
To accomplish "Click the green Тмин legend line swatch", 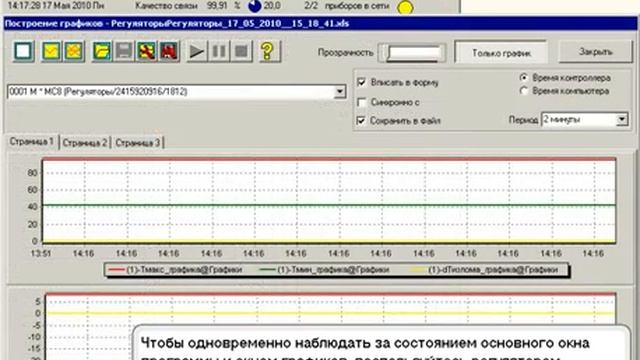I will pyautogui.click(x=267, y=270).
